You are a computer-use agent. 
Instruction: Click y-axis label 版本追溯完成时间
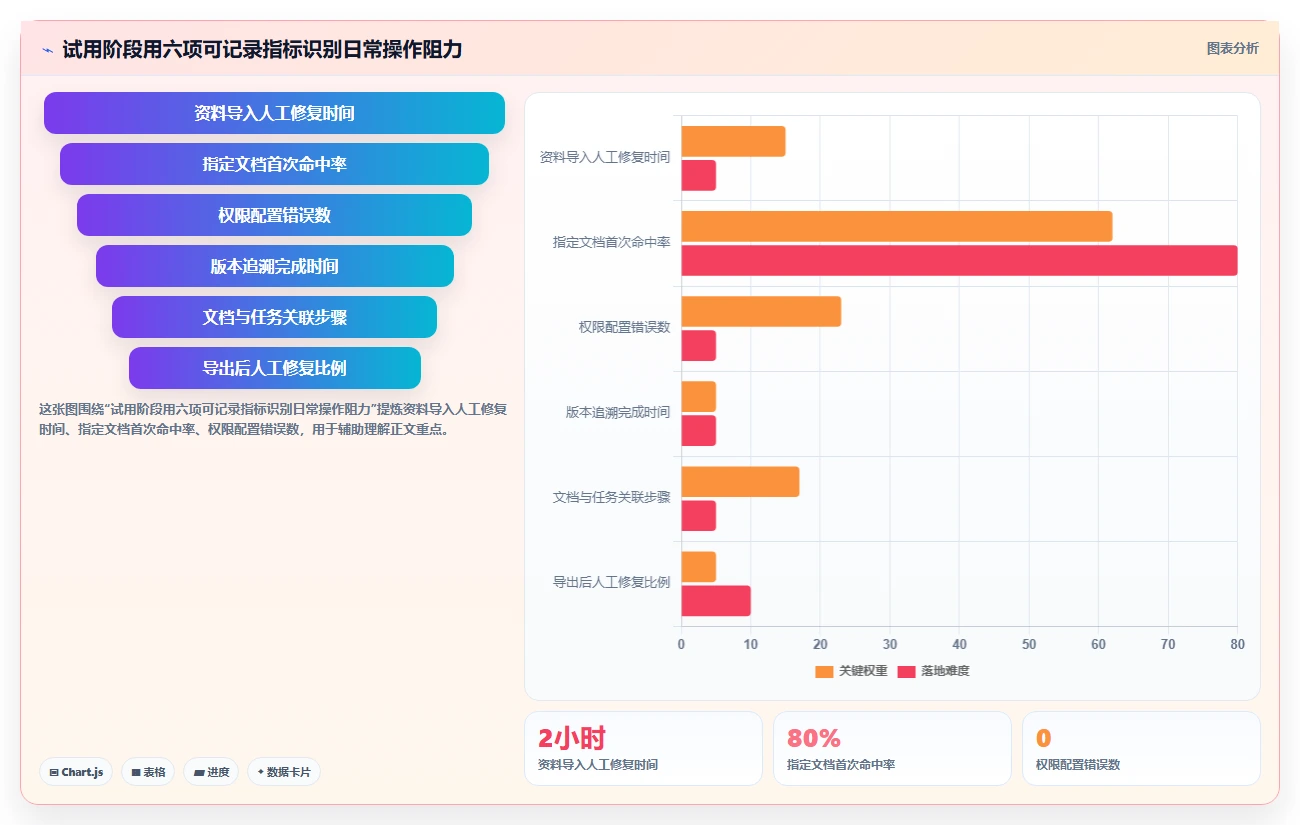click(618, 413)
